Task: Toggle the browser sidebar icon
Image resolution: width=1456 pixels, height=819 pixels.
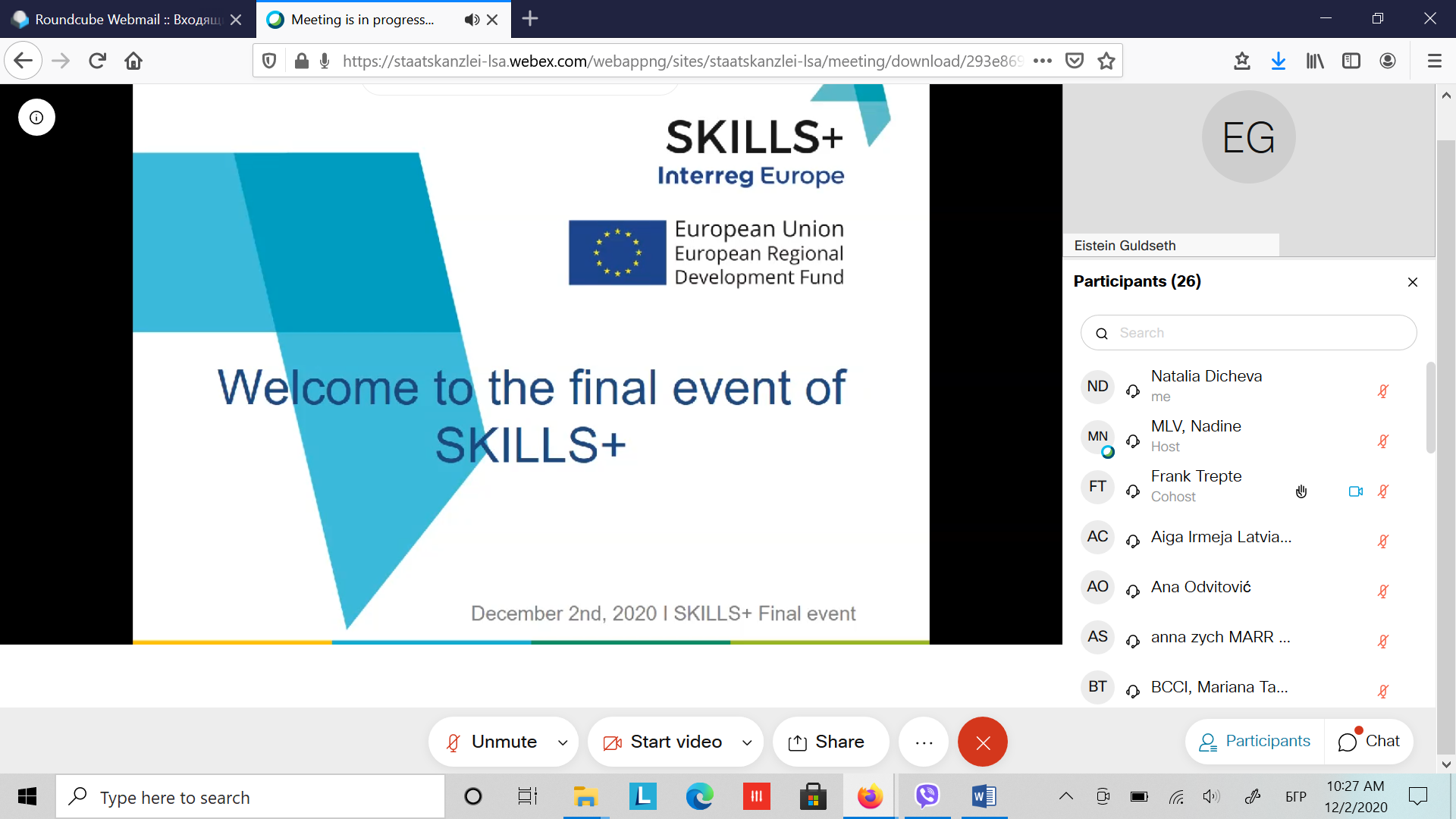Action: click(x=1351, y=61)
